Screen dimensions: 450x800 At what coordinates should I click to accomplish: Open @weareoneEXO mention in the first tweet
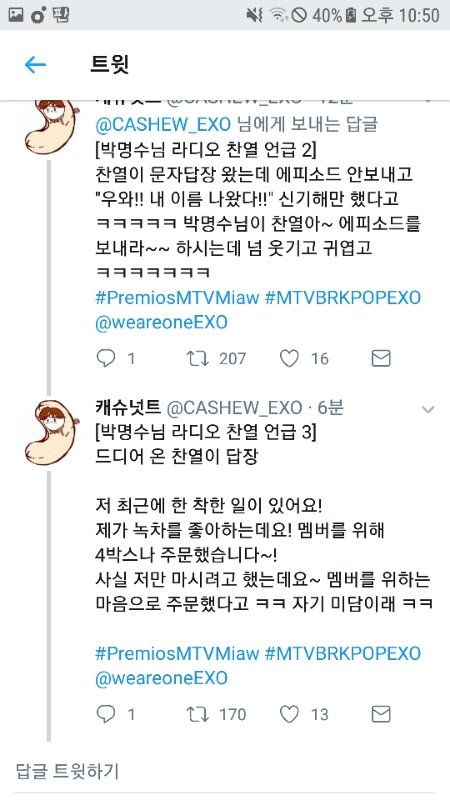click(x=161, y=322)
